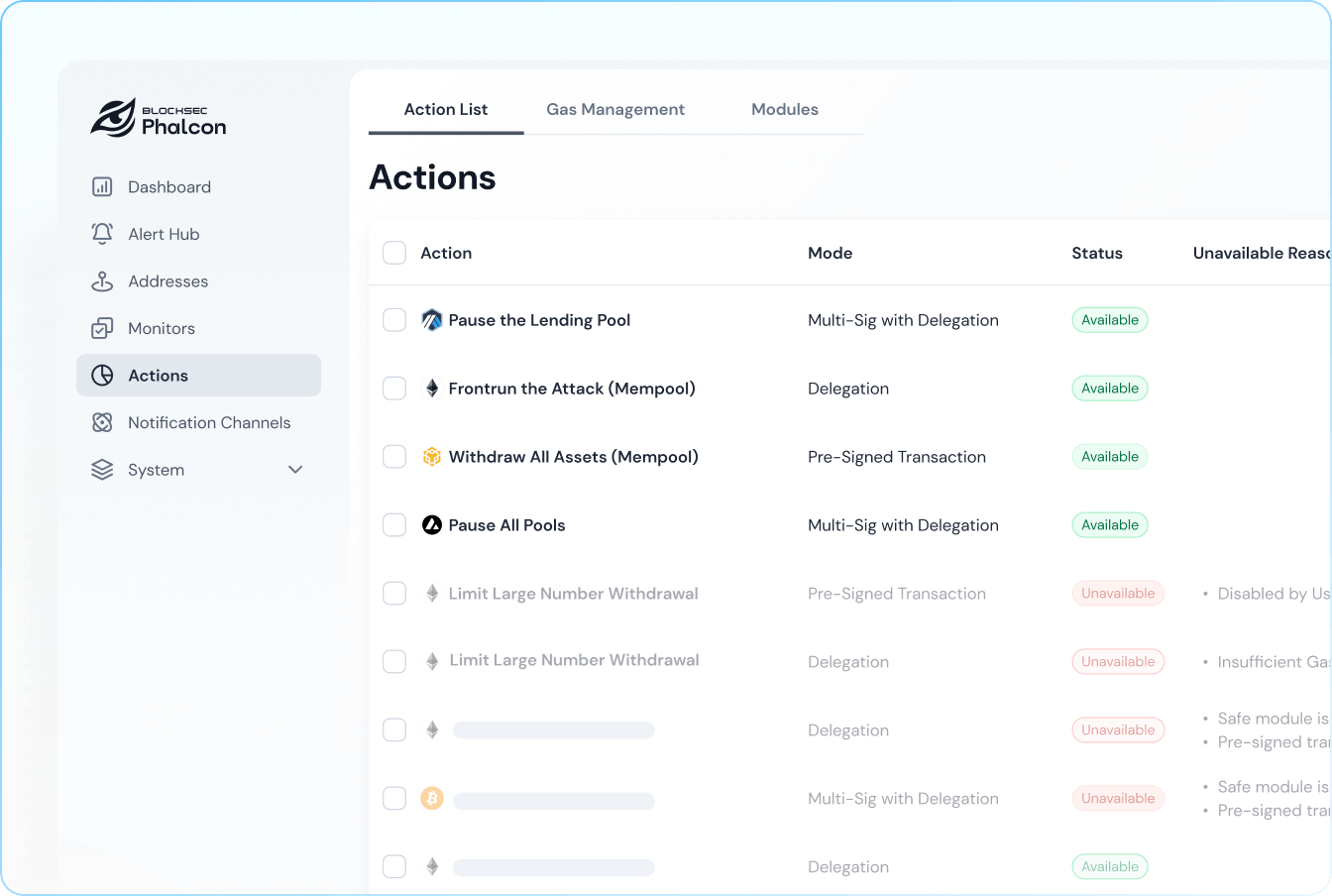Expand the System menu chevron
The width and height of the screenshot is (1332, 896).
pyautogui.click(x=295, y=470)
